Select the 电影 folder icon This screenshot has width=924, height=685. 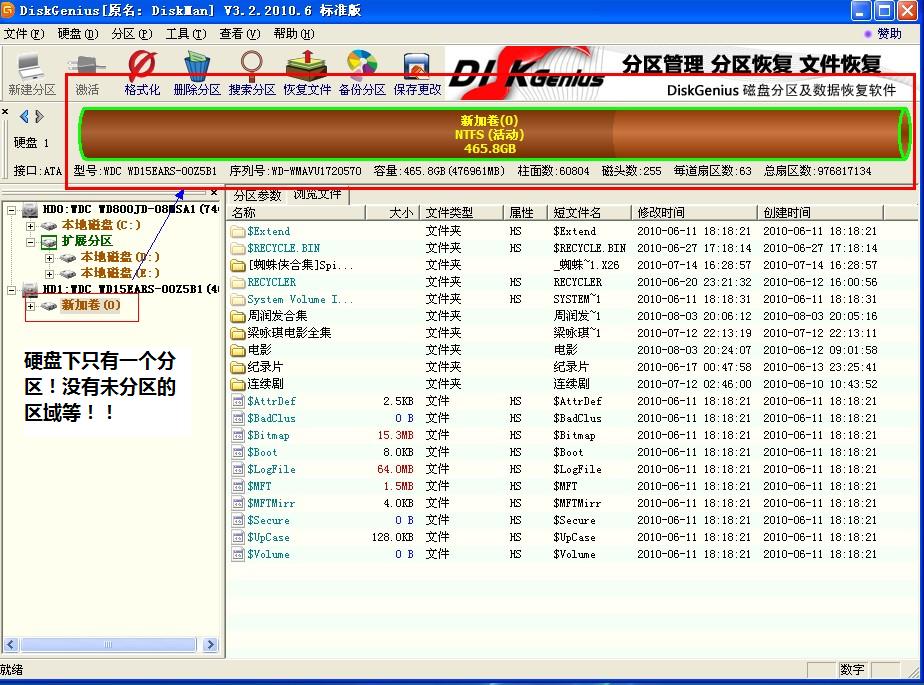(238, 350)
